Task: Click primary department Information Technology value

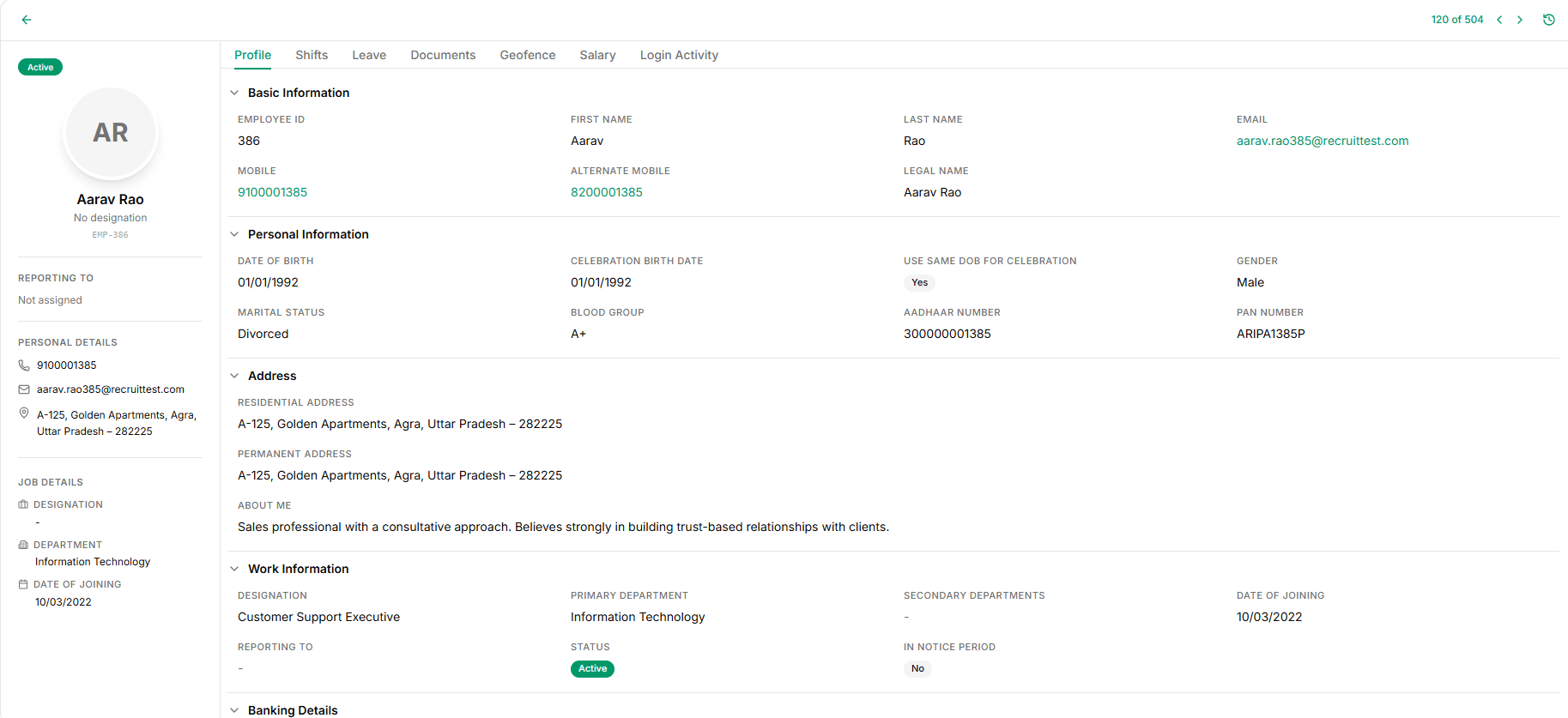Action: (x=638, y=617)
